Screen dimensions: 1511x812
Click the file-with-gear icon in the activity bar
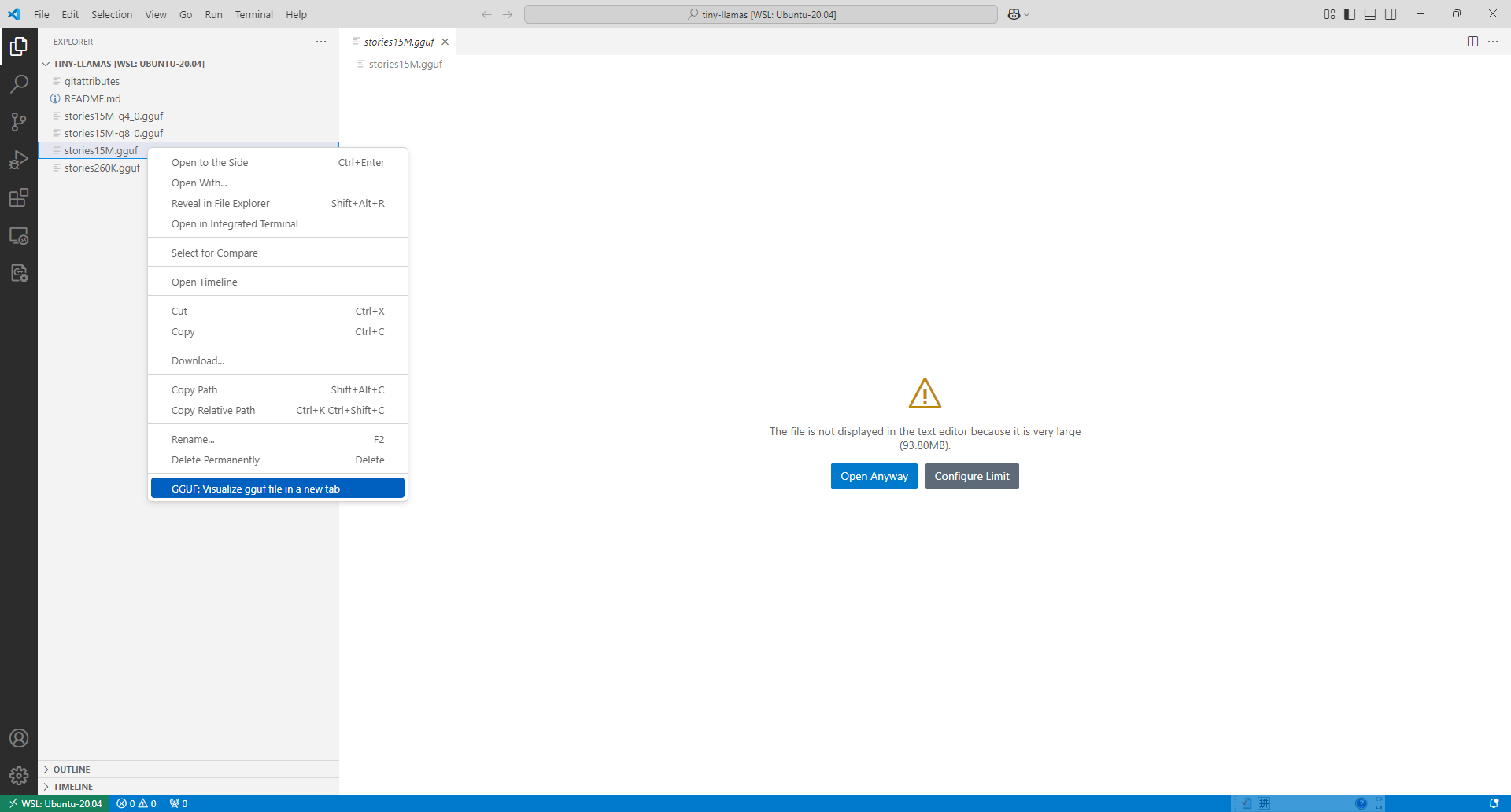point(19,273)
